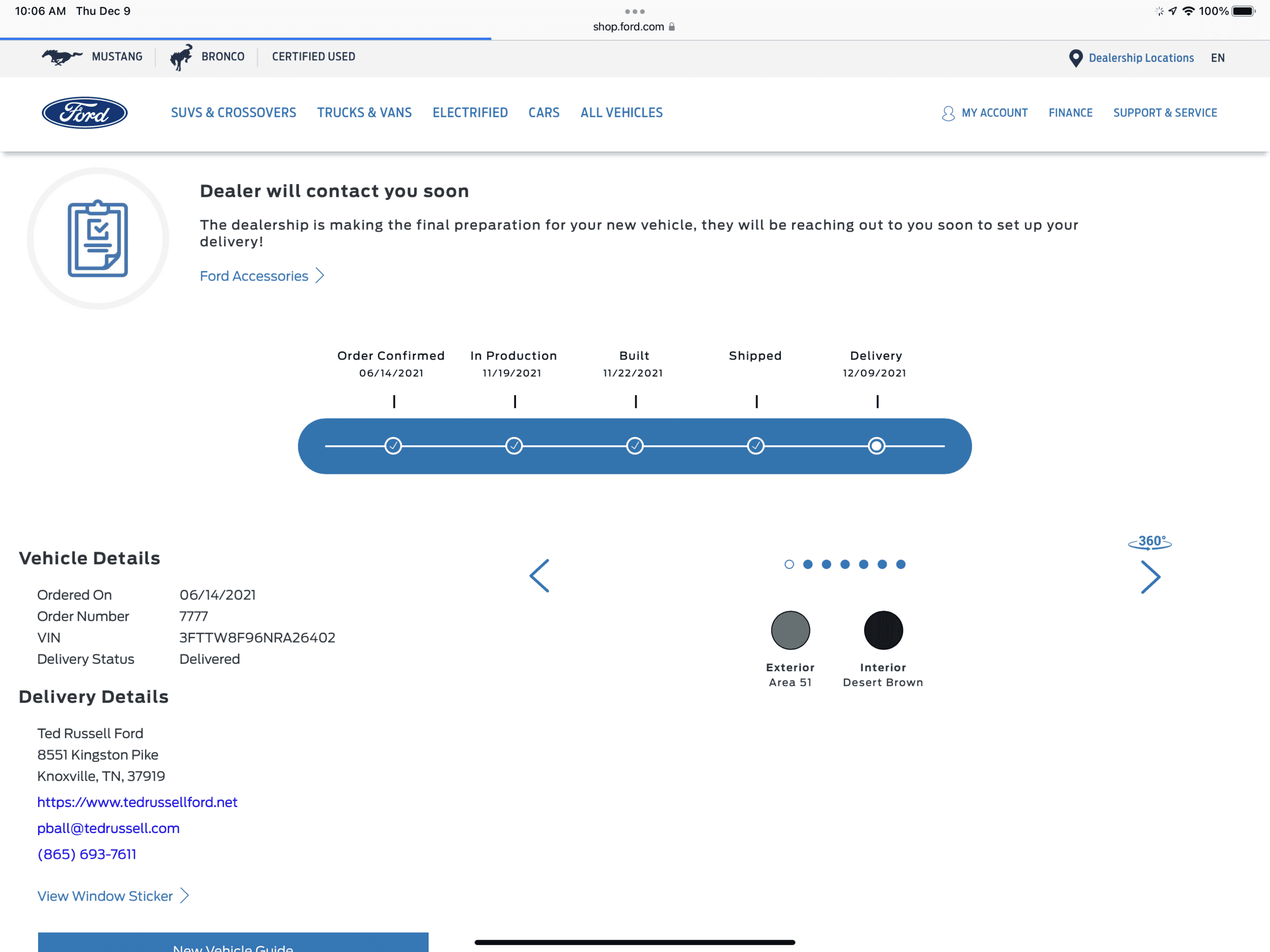Open SUVs & Crossovers menu
This screenshot has width=1270, height=952.
[x=234, y=113]
